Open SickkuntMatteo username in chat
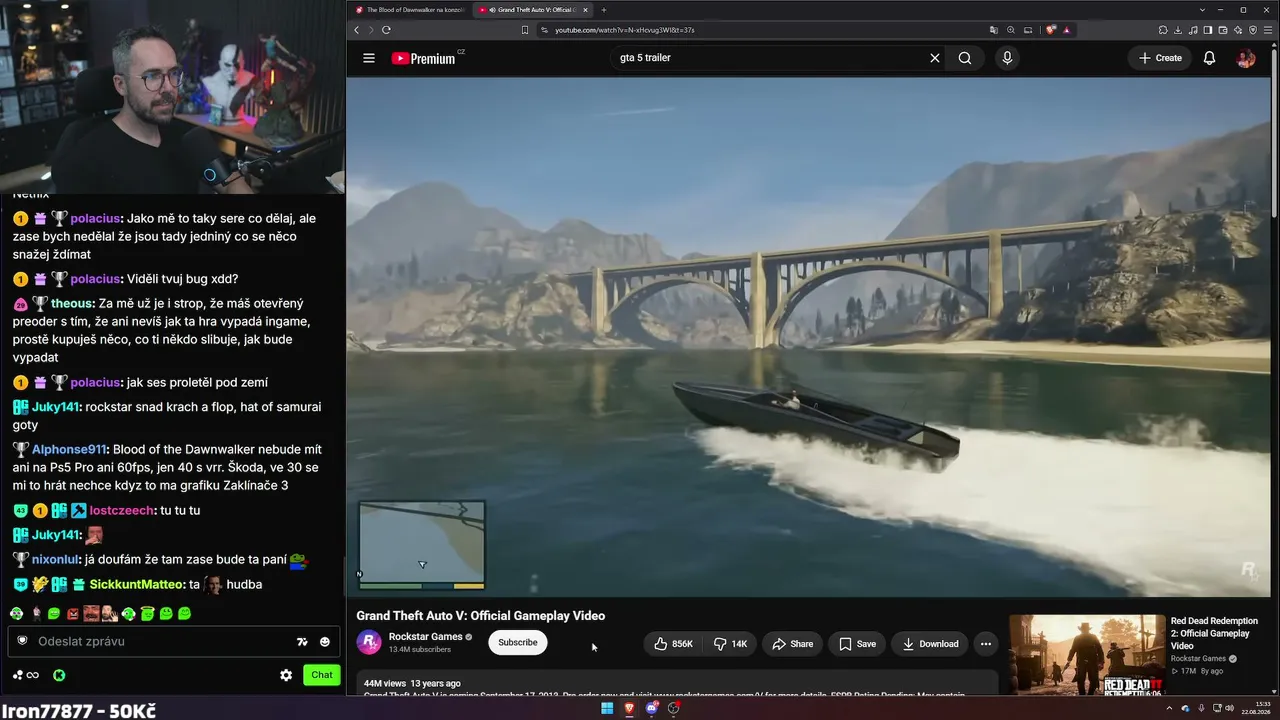The height and width of the screenshot is (720, 1280). pos(136,584)
